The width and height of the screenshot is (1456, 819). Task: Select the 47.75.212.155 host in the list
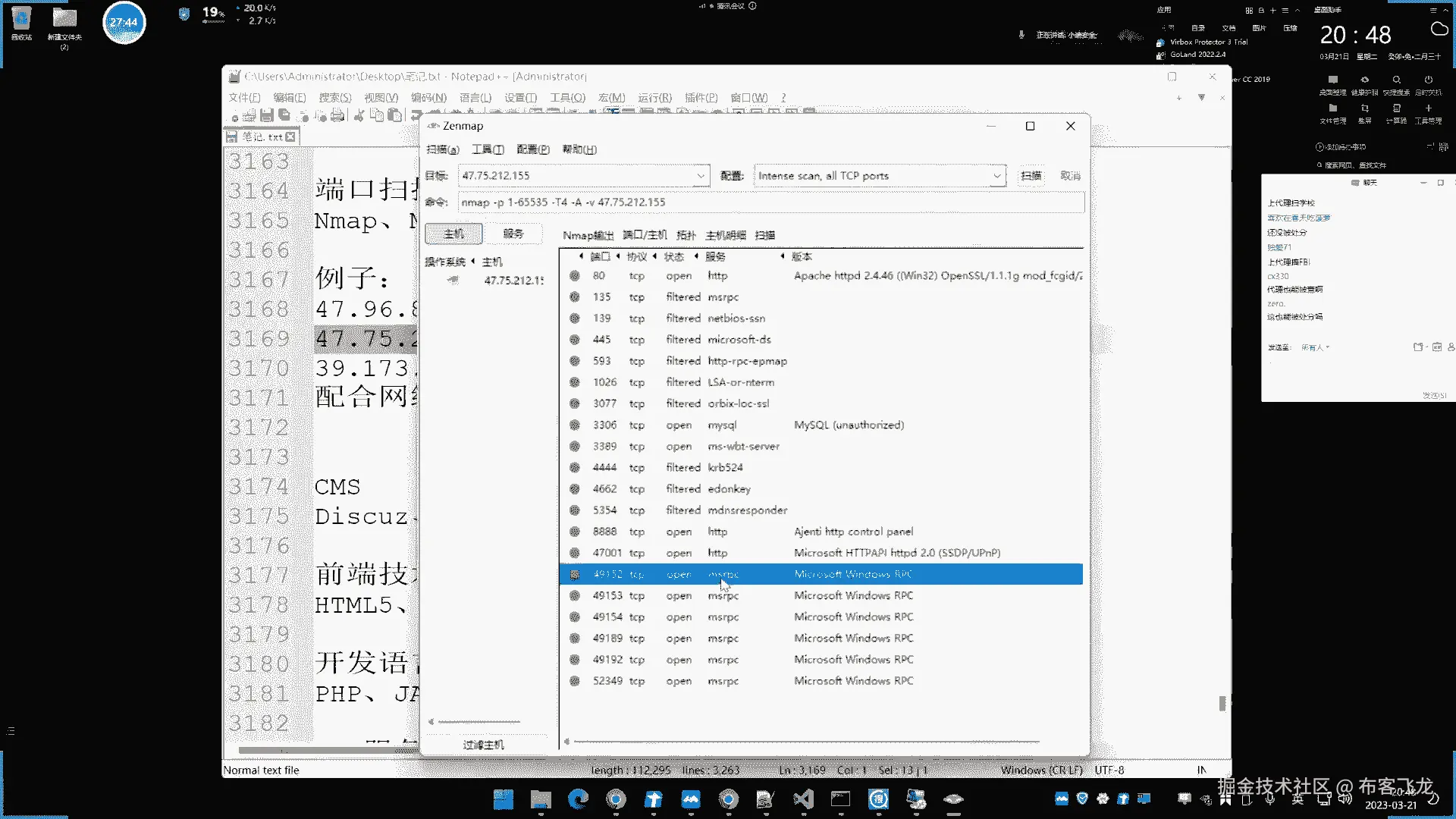(513, 281)
